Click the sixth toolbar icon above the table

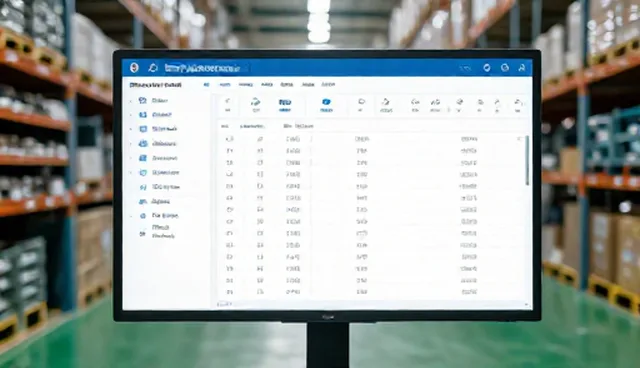click(386, 105)
